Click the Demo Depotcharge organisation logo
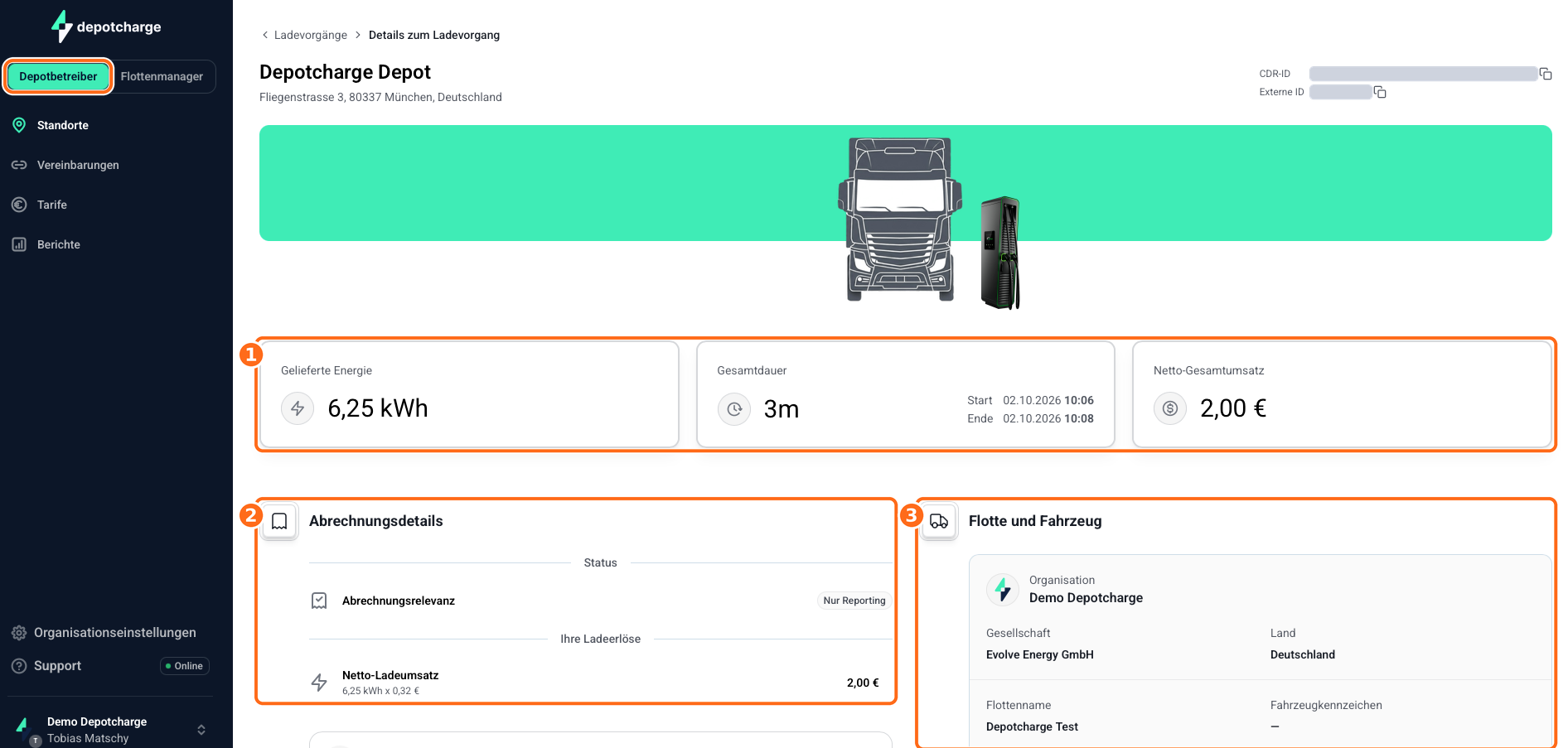 pyautogui.click(x=1003, y=589)
